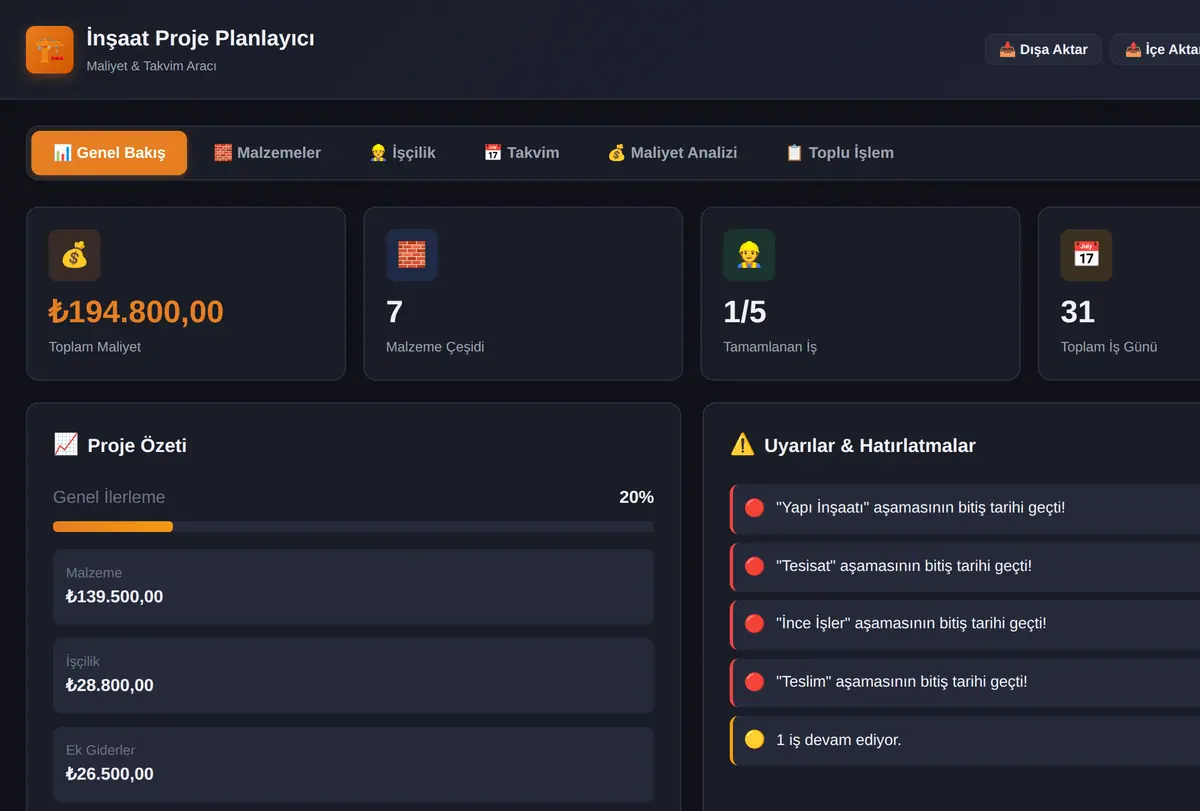
Task: Click the red dot on the Teslim alert
Action: tap(754, 682)
